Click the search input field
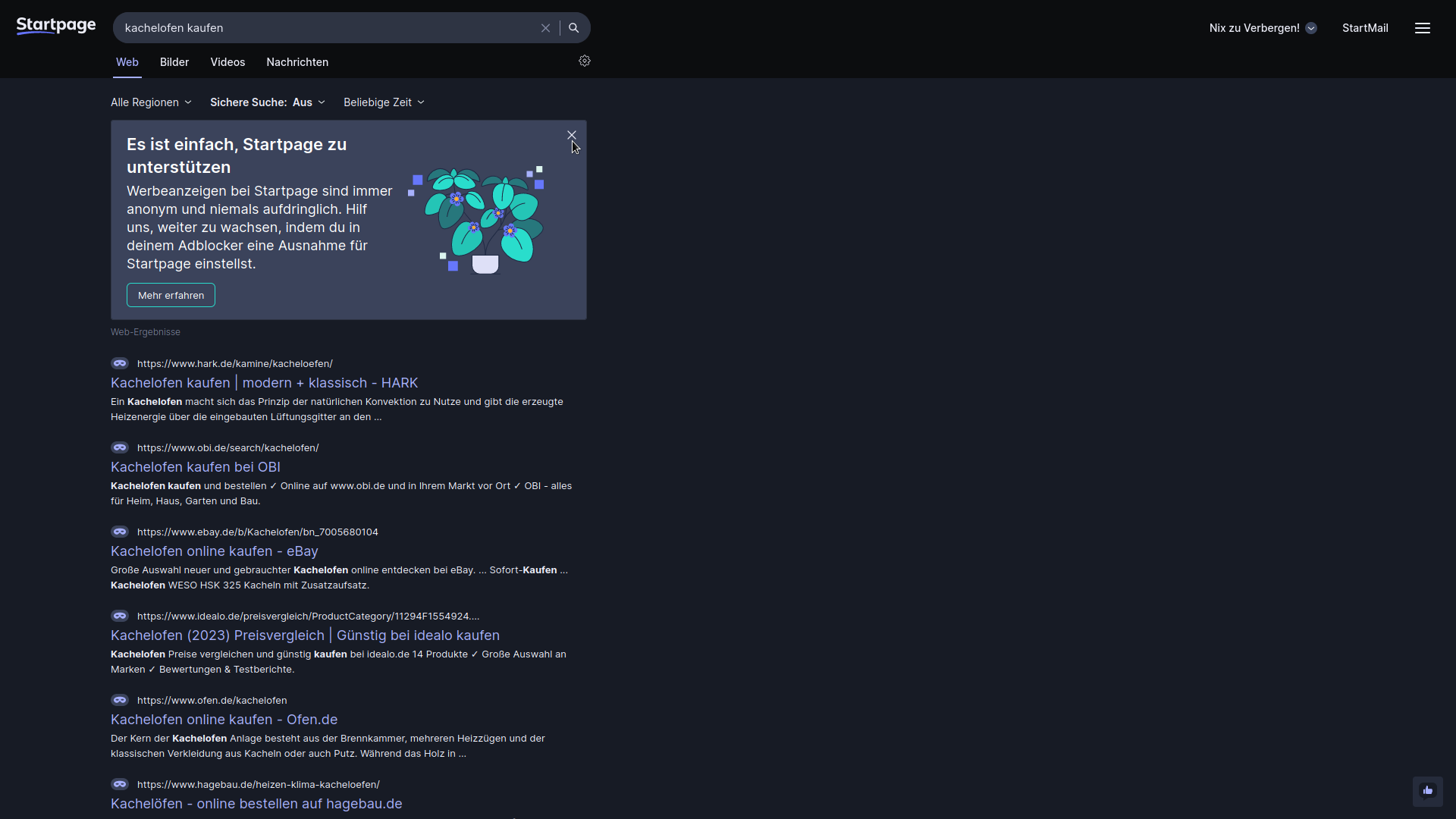 click(x=326, y=28)
